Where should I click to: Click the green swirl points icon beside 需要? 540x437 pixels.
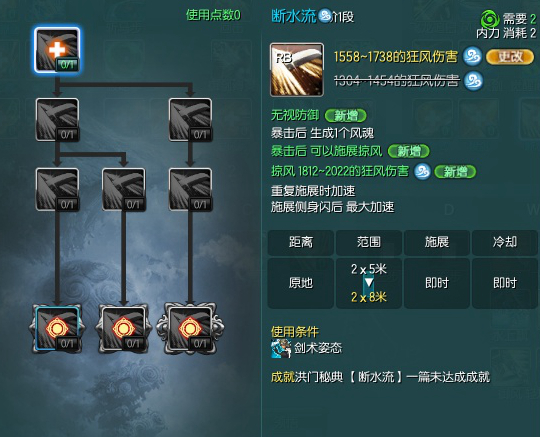(x=490, y=20)
